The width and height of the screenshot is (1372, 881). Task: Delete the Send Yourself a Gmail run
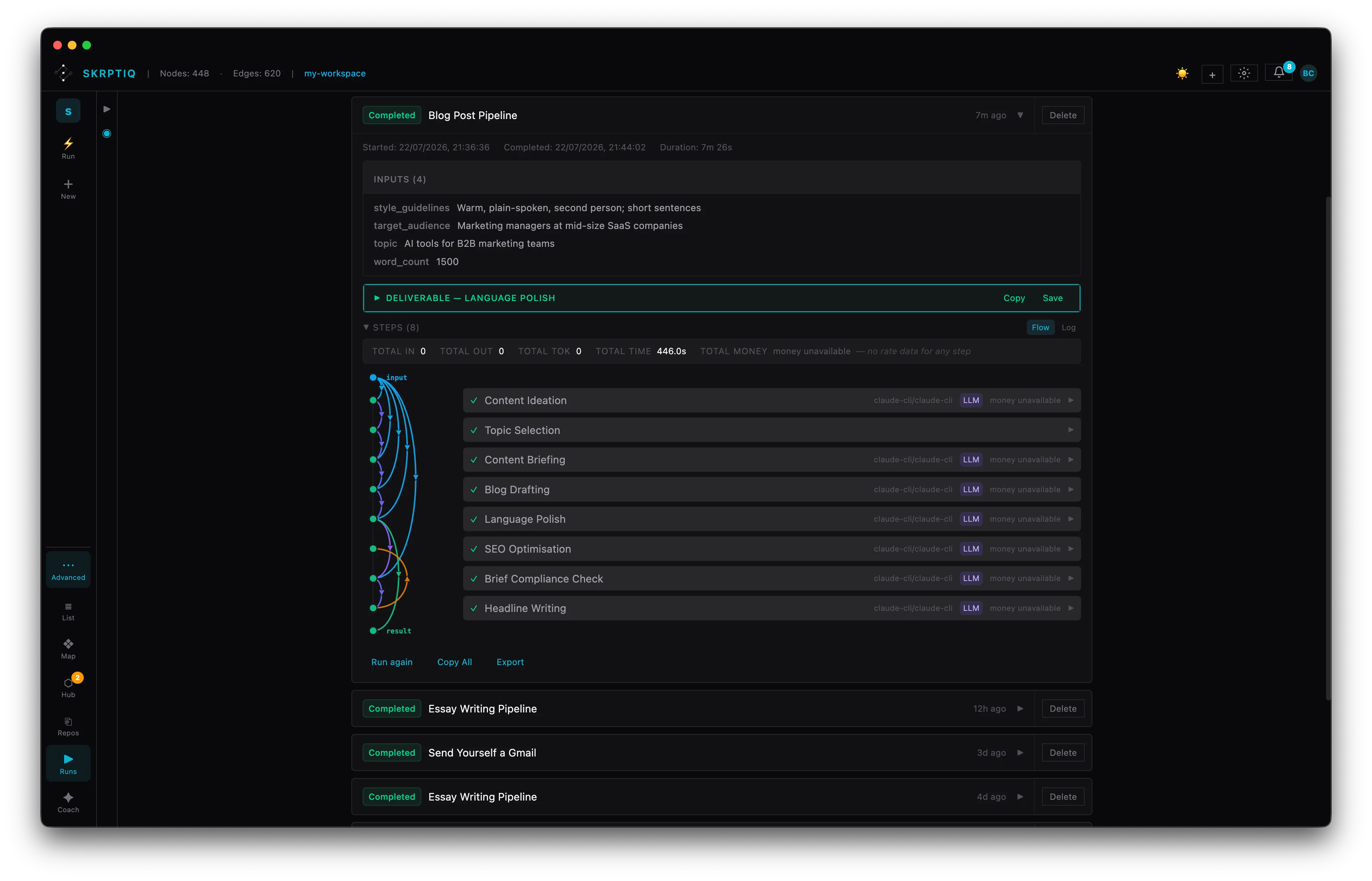coord(1062,753)
